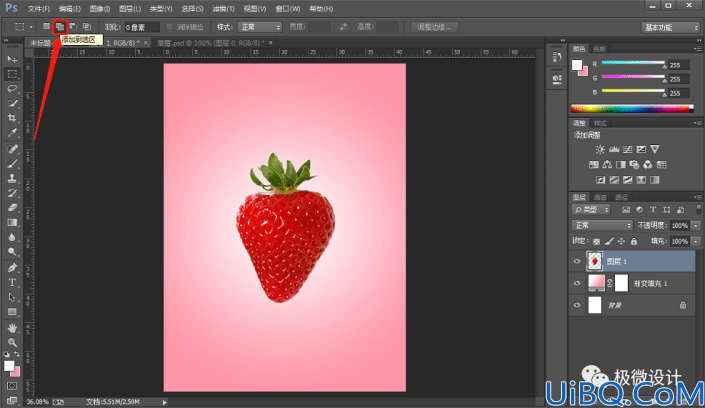Open the 选择(S) menu
This screenshot has width=705, height=408.
click(x=192, y=9)
